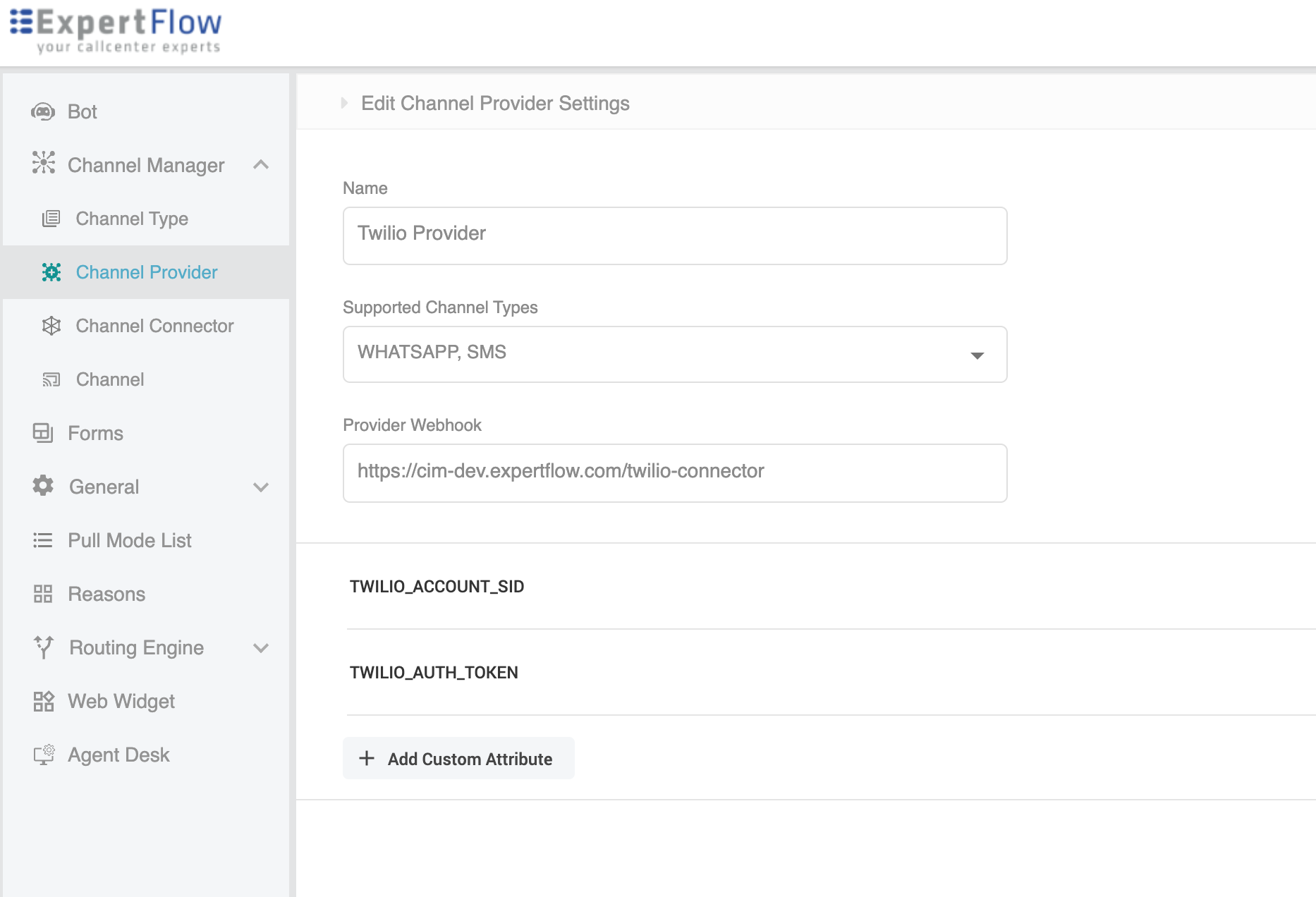Collapse the Channel Manager chevron
This screenshot has height=897, width=1316.
(x=261, y=165)
